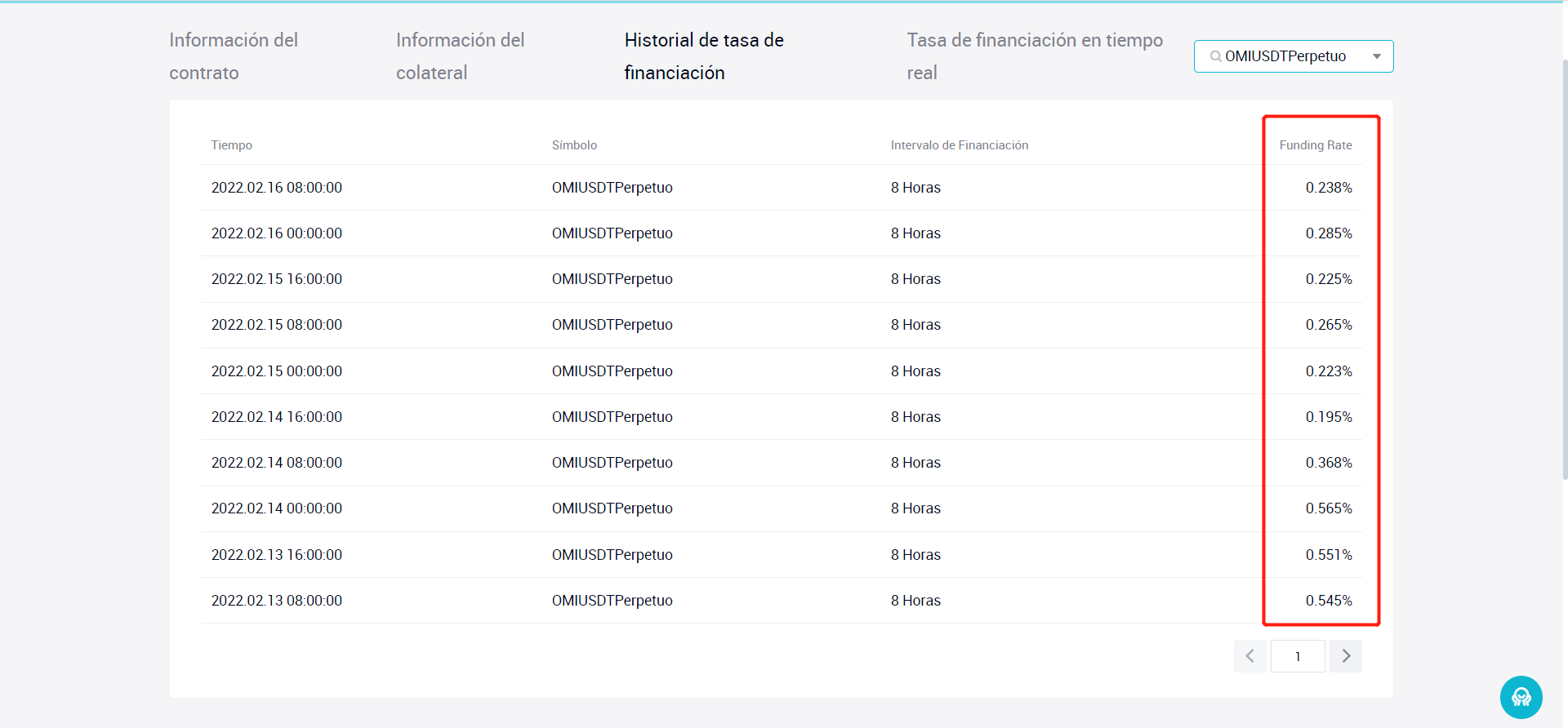Click the Intervalo de Financiación header
The image size is (1568, 728).
[960, 145]
